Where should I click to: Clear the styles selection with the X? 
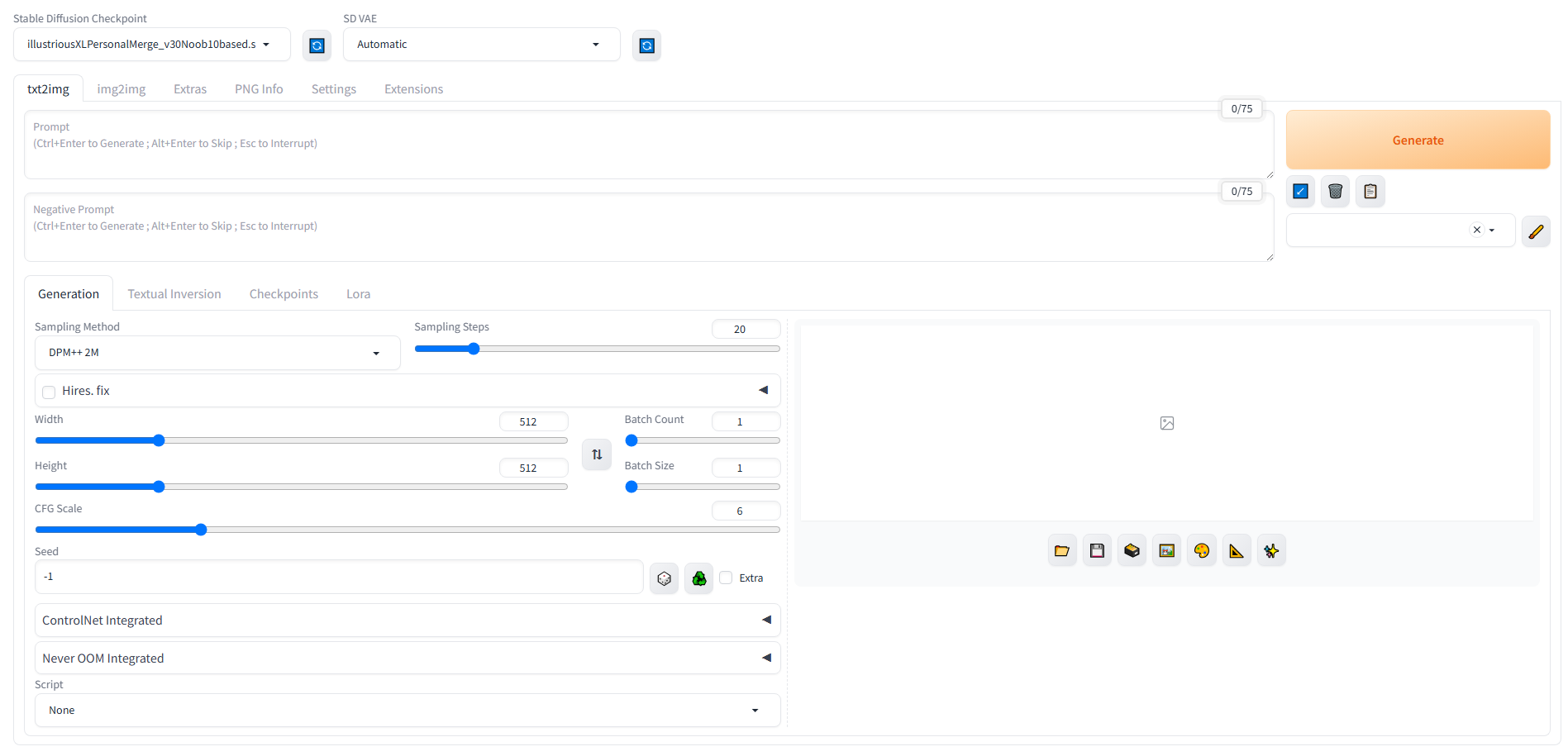1476,231
